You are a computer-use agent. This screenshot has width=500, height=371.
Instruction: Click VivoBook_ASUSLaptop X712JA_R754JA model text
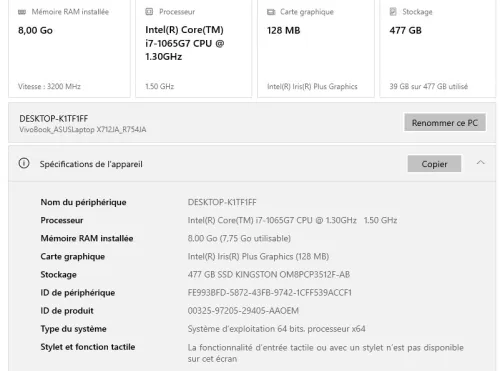click(x=83, y=130)
